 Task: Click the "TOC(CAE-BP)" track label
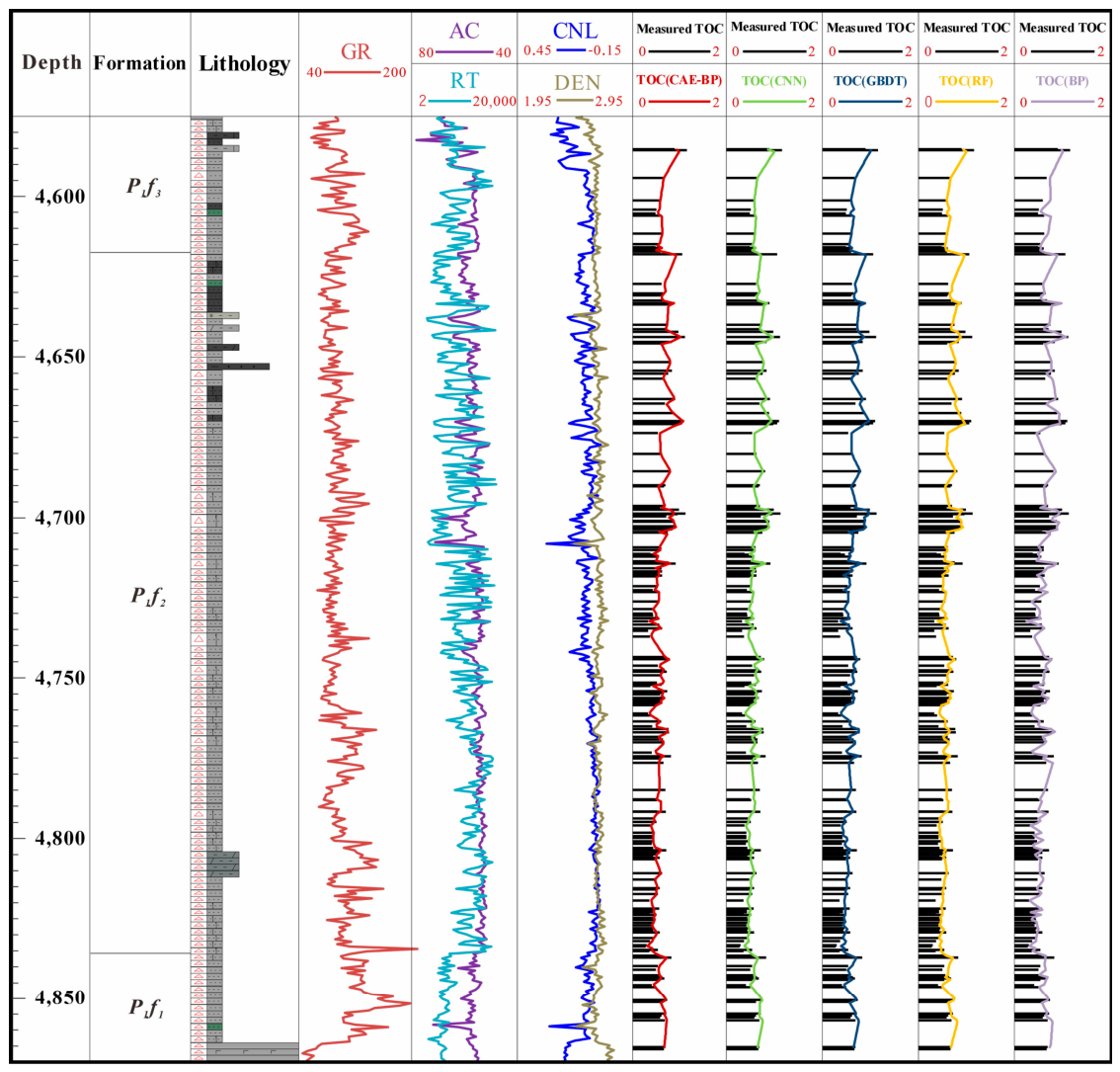[x=680, y=81]
